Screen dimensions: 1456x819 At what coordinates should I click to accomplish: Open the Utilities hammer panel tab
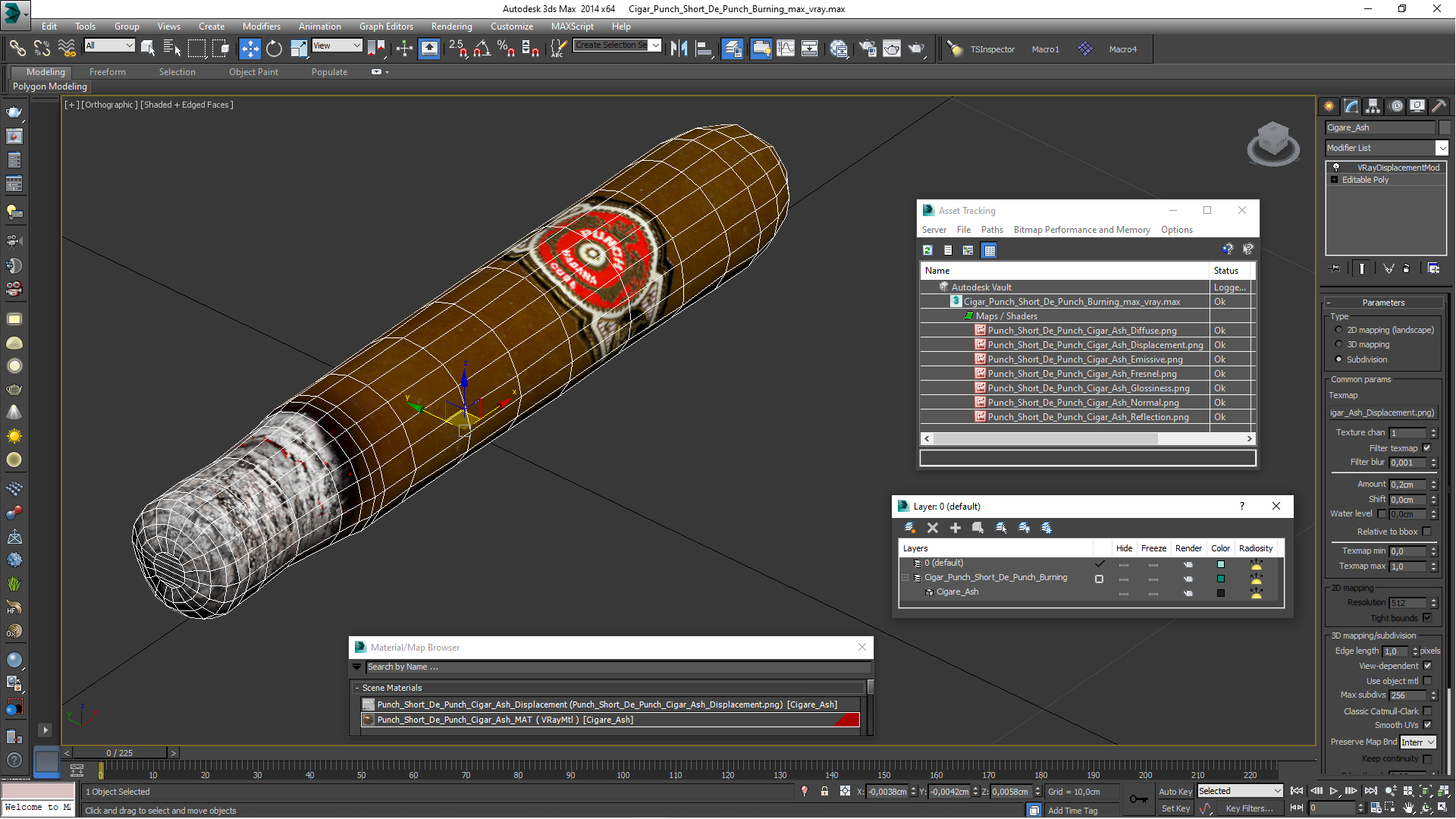[x=1439, y=106]
